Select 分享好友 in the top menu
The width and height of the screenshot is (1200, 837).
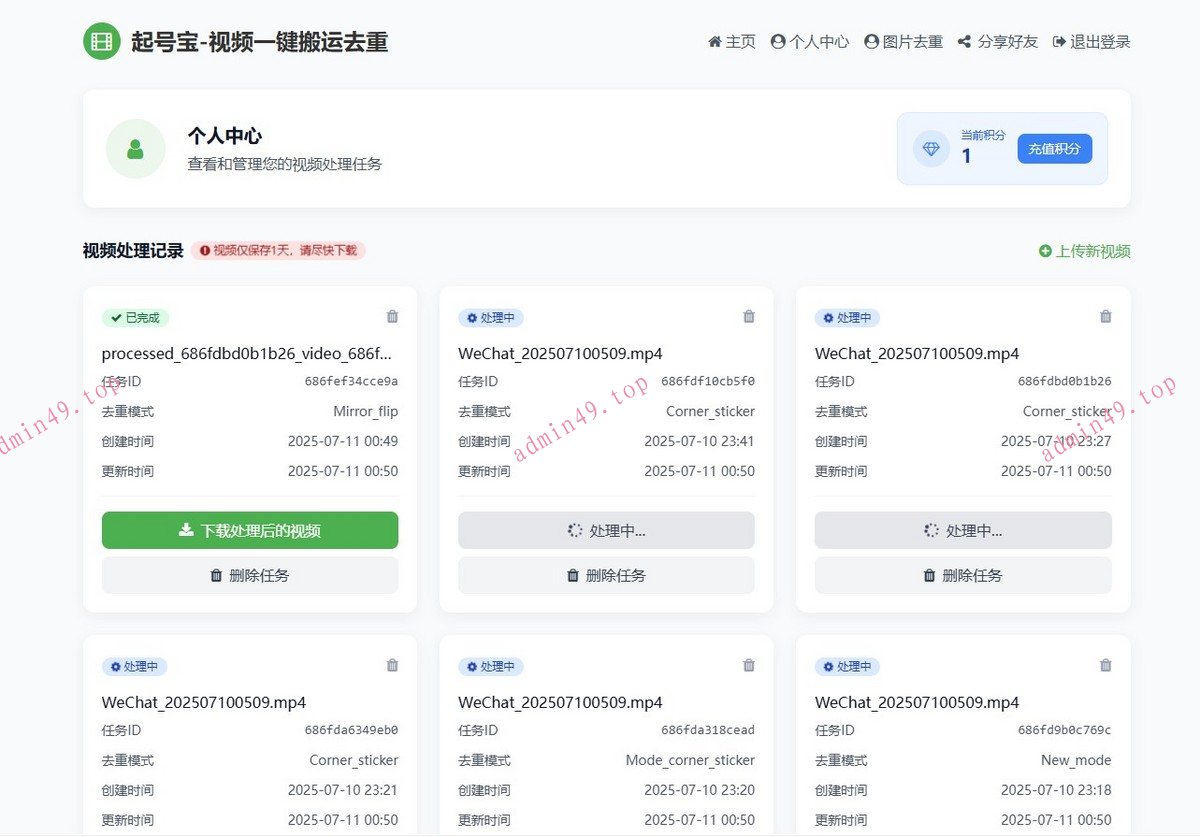(x=998, y=42)
